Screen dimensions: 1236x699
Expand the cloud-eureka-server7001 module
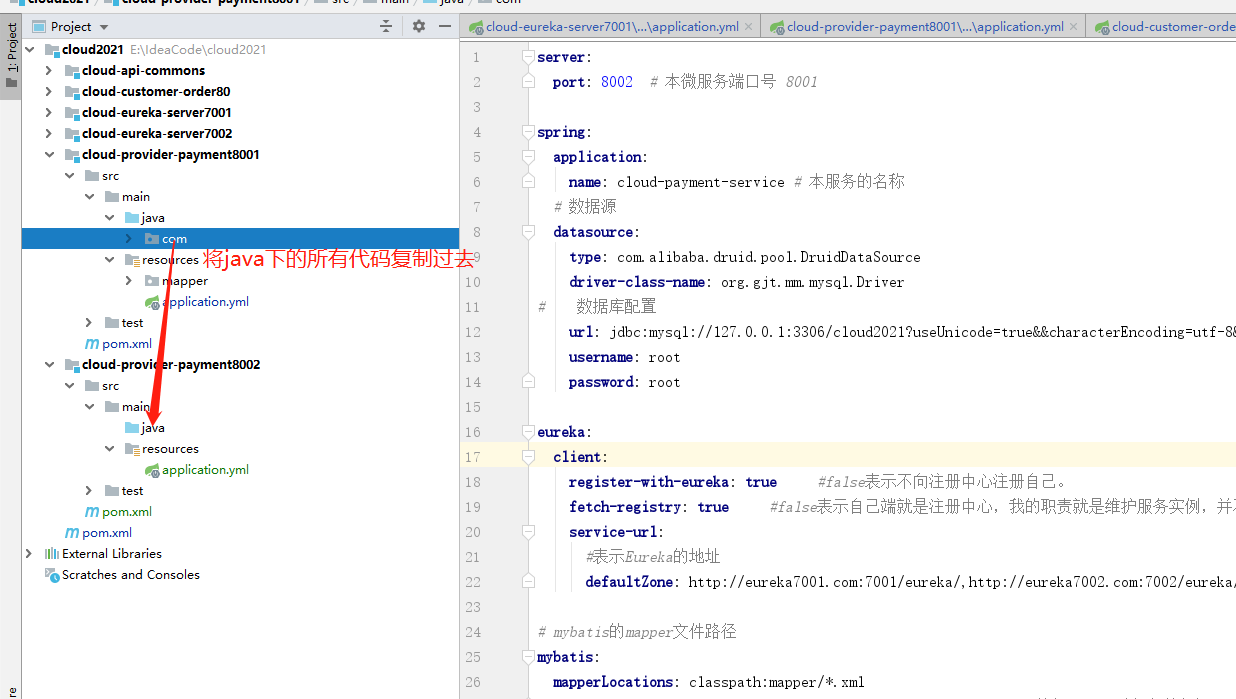(49, 112)
